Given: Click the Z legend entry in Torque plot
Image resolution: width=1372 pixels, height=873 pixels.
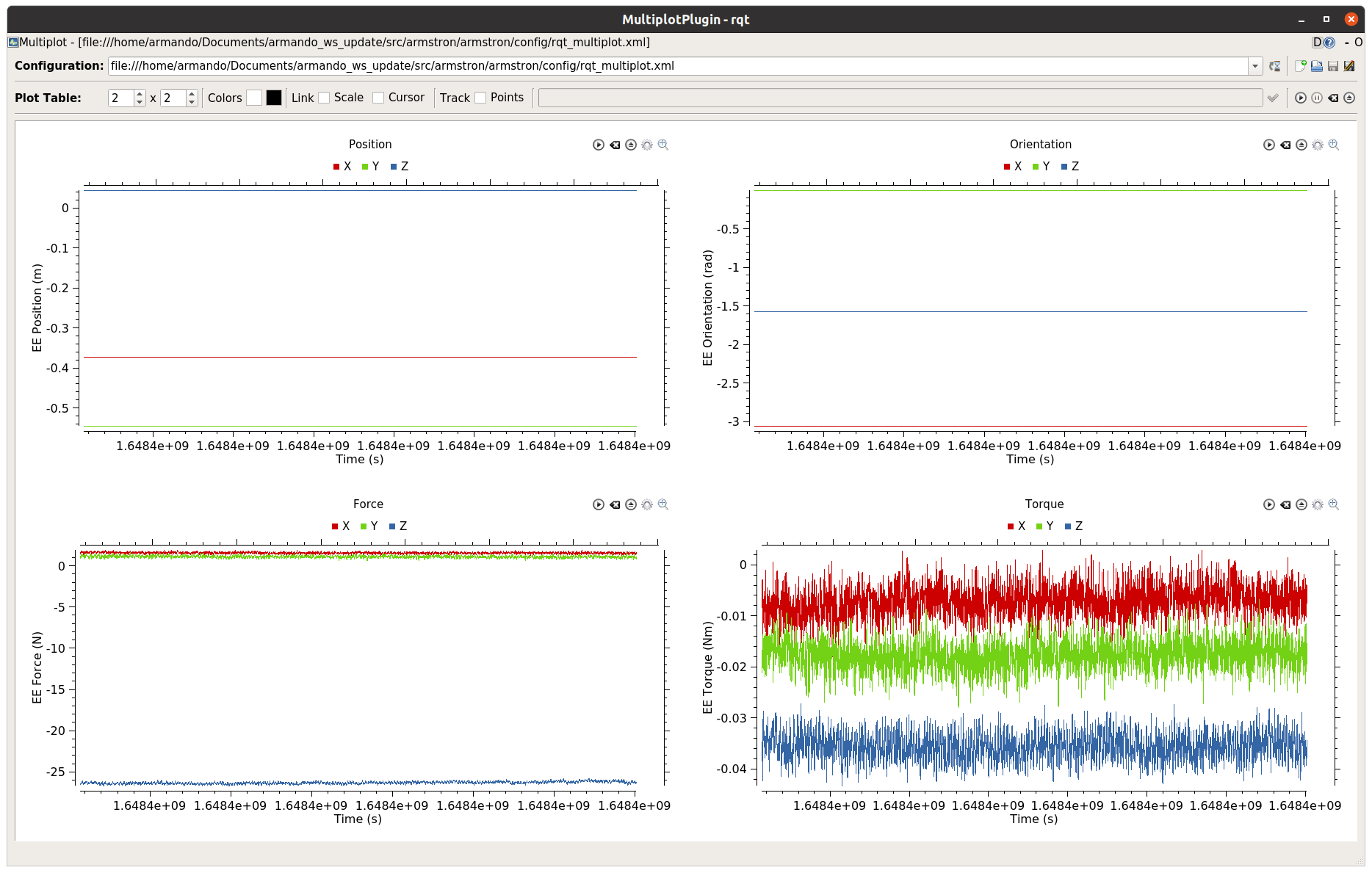Looking at the screenshot, I should pyautogui.click(x=1074, y=526).
